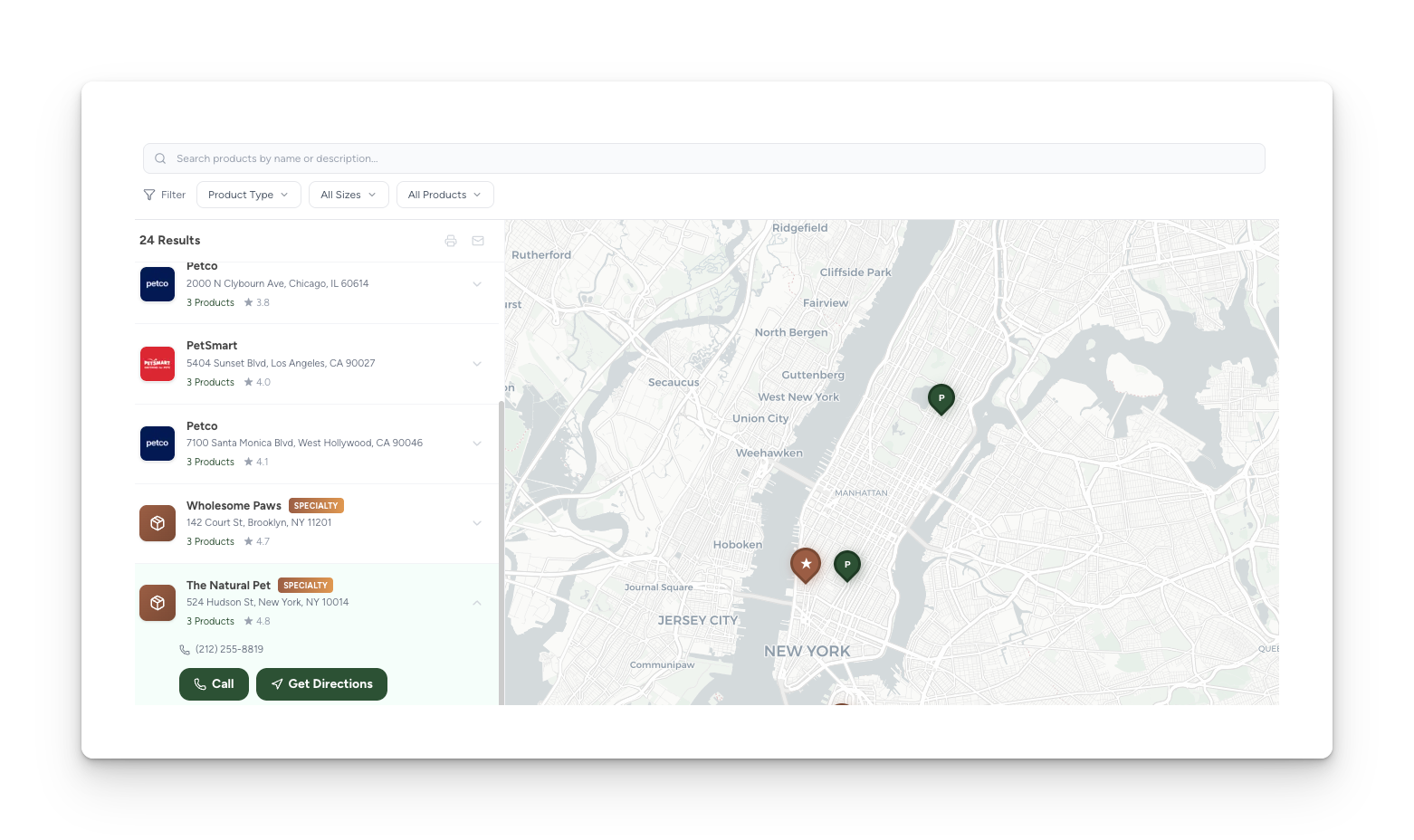The width and height of the screenshot is (1414, 840).
Task: Expand the PetSmart Sunset Blvd listing
Action: click(477, 364)
